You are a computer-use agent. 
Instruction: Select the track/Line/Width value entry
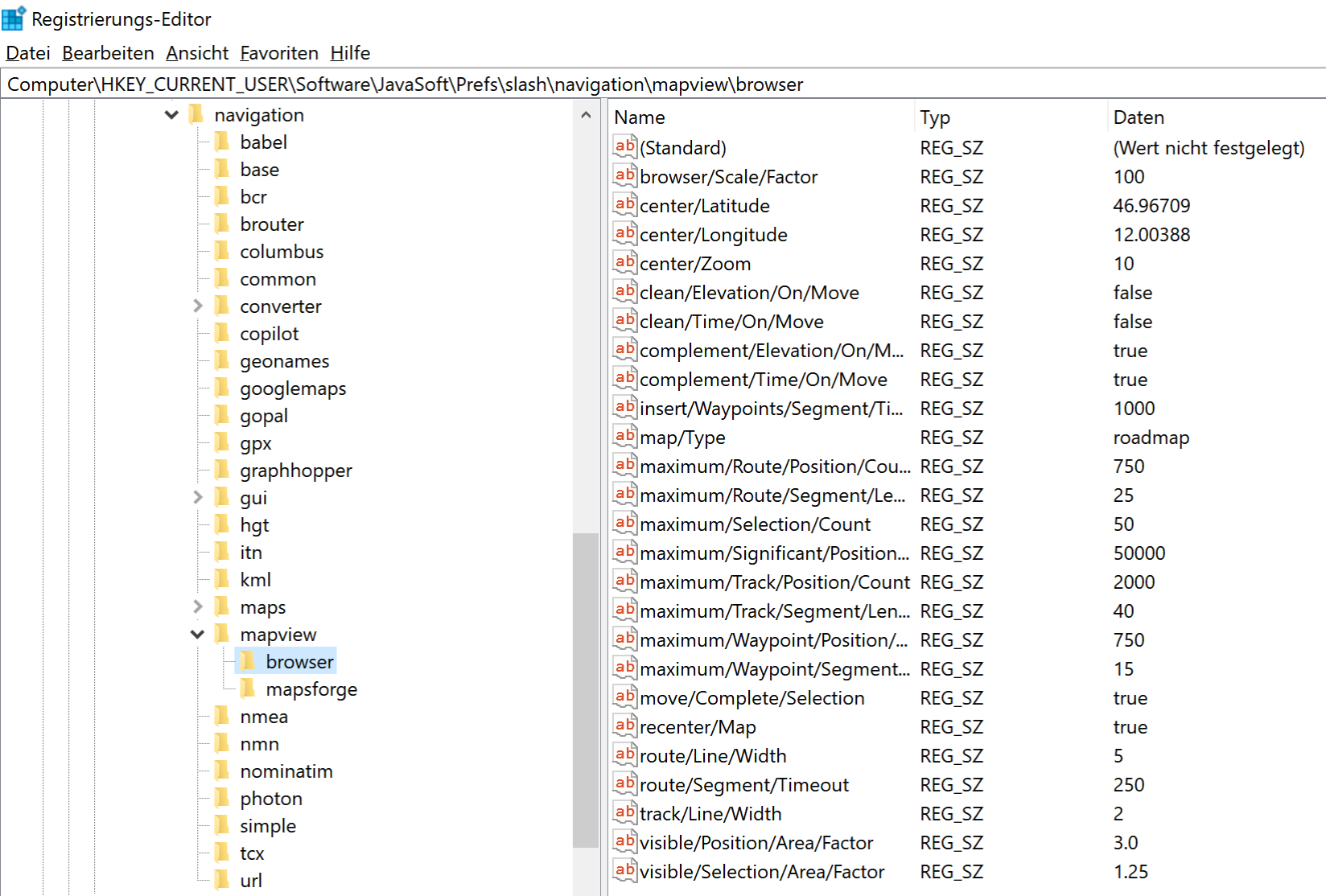tap(710, 813)
